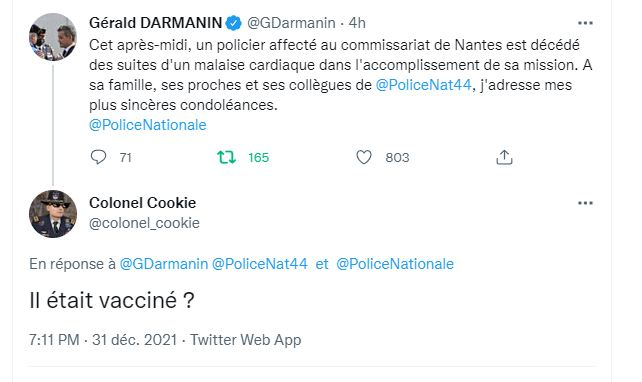The width and height of the screenshot is (642, 382).
Task: Open Gérald Darmanin's profile picture
Action: point(53,37)
